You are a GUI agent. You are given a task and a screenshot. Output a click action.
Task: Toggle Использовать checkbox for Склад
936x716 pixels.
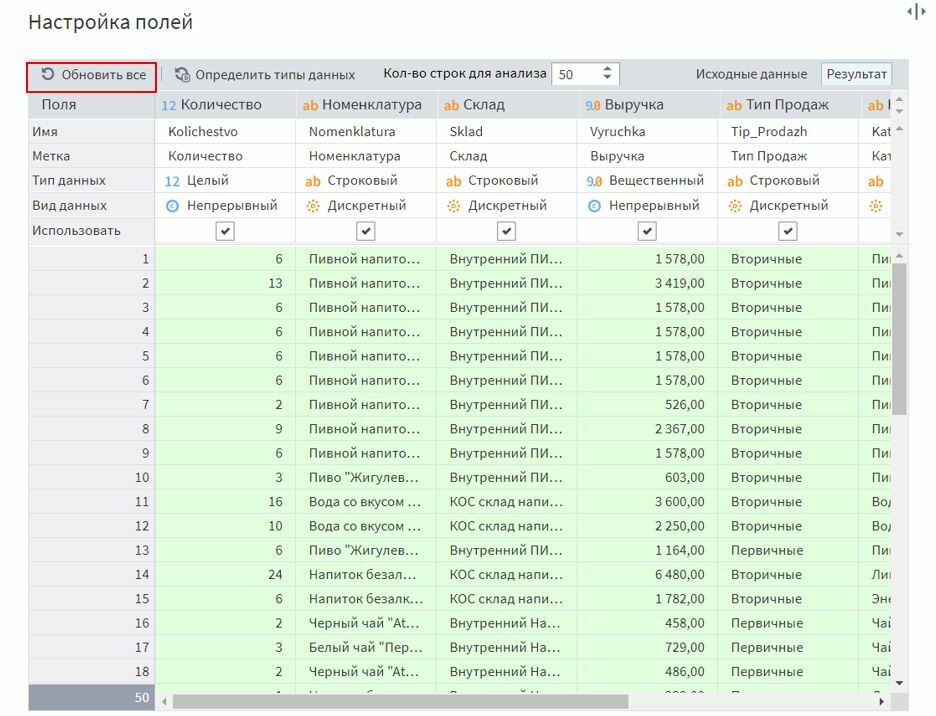[507, 231]
